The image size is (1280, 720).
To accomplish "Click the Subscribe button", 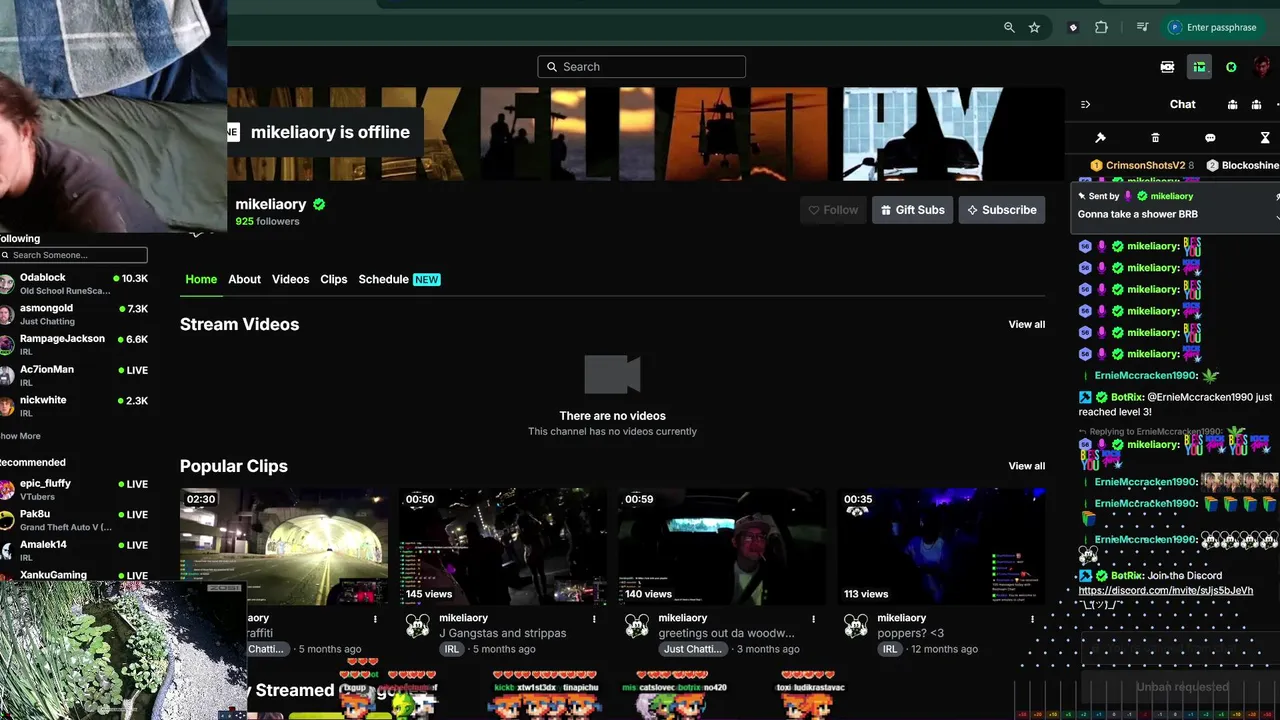I will [1001, 210].
